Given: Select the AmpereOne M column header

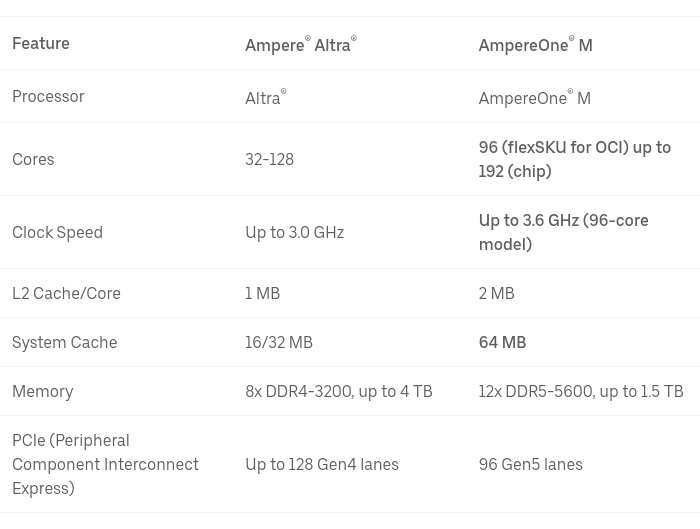Looking at the screenshot, I should (x=535, y=44).
